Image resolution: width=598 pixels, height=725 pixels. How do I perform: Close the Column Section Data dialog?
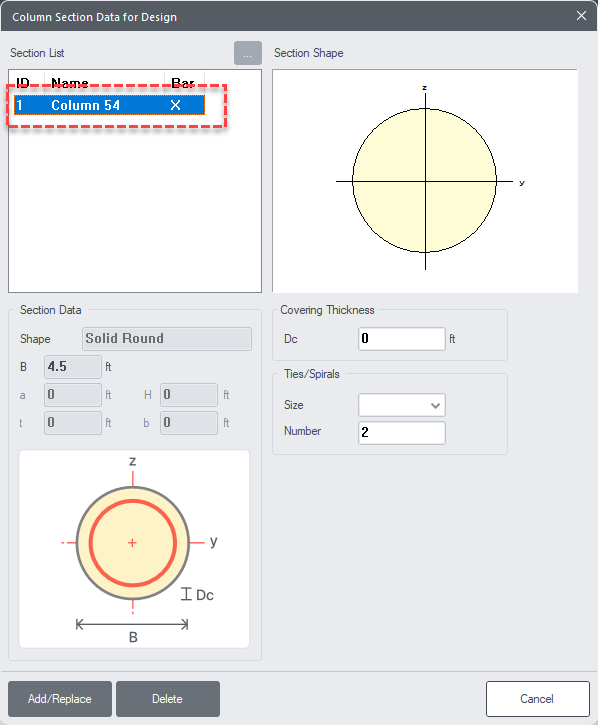pyautogui.click(x=581, y=16)
